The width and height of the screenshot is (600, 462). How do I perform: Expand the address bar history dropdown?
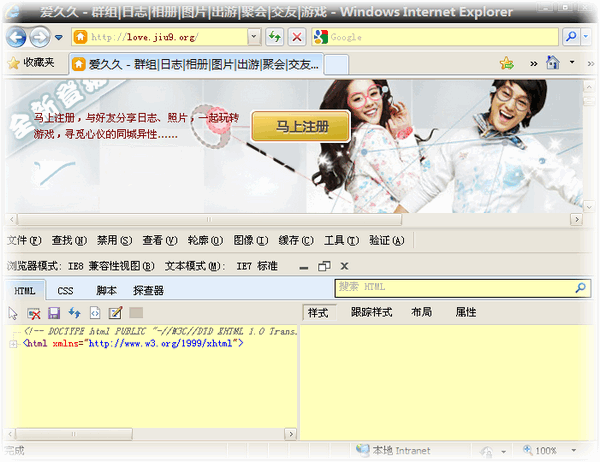tap(254, 37)
